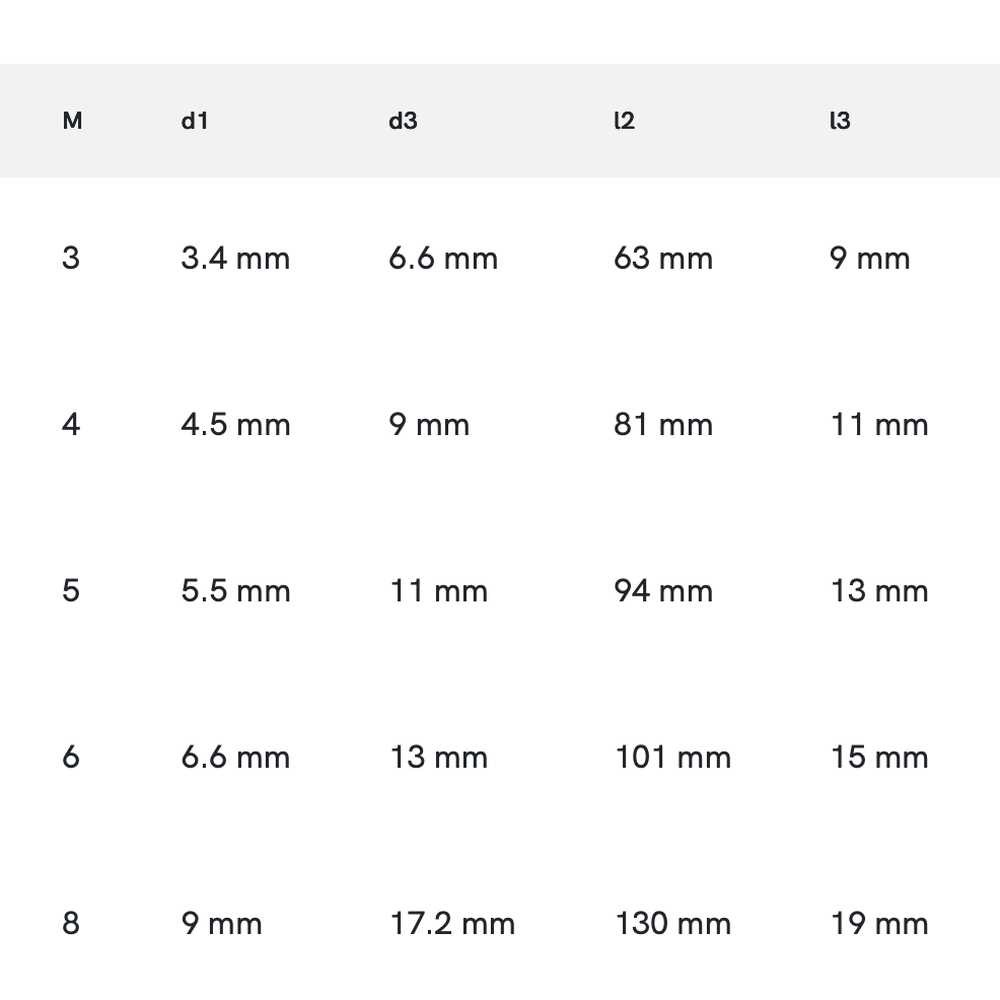Screen dimensions: 1000x1000
Task: Click the 17.2 mm cell
Action: pos(452,923)
